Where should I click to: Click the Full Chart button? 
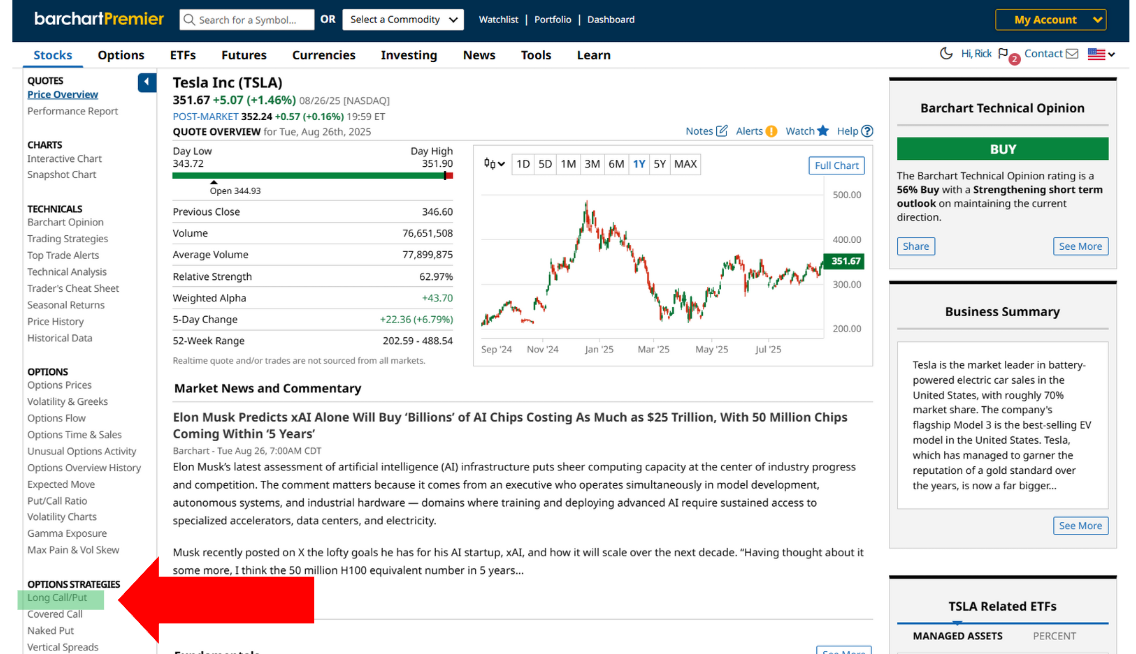point(836,165)
